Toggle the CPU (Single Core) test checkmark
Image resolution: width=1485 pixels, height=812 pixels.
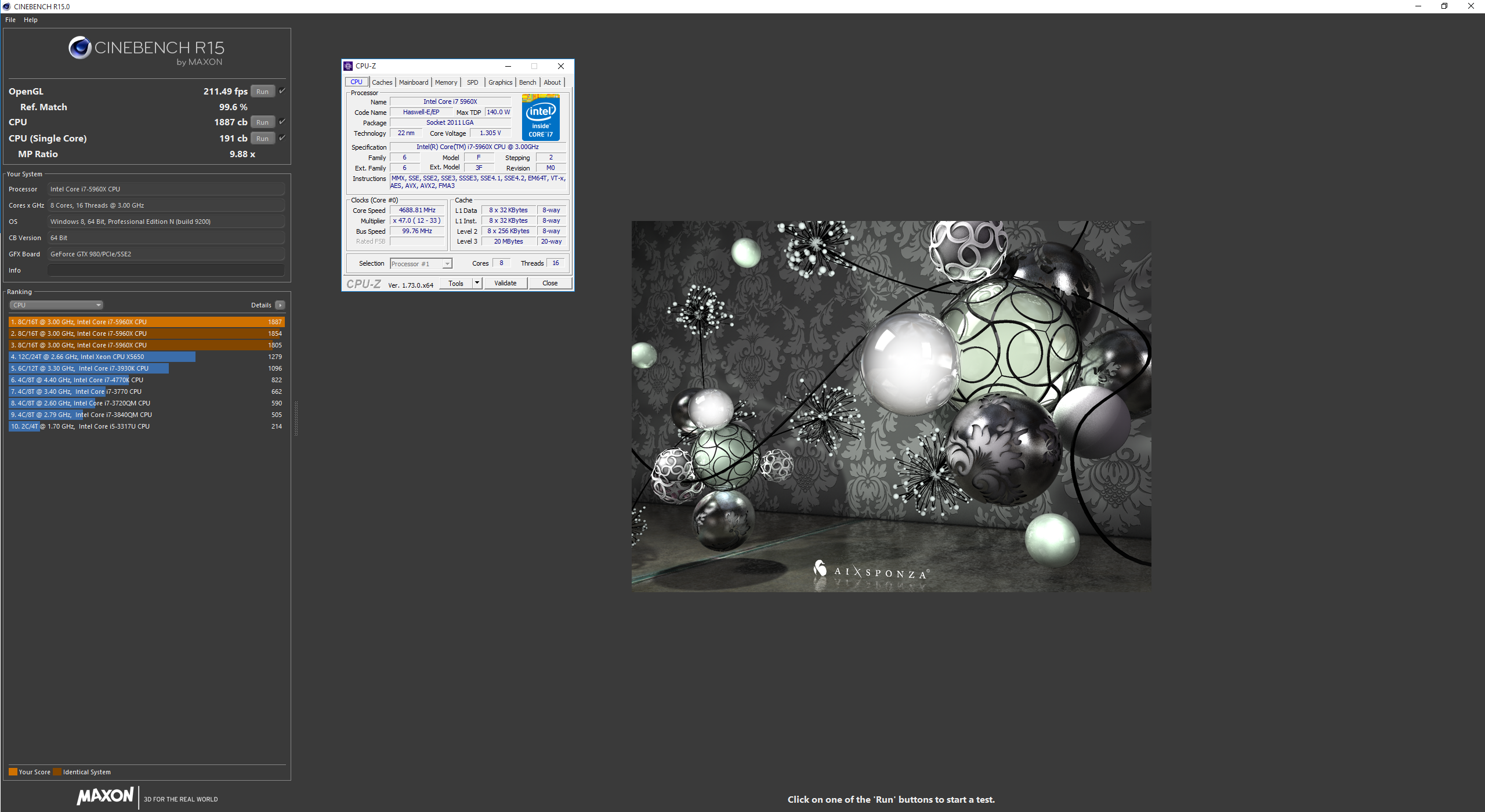(282, 137)
